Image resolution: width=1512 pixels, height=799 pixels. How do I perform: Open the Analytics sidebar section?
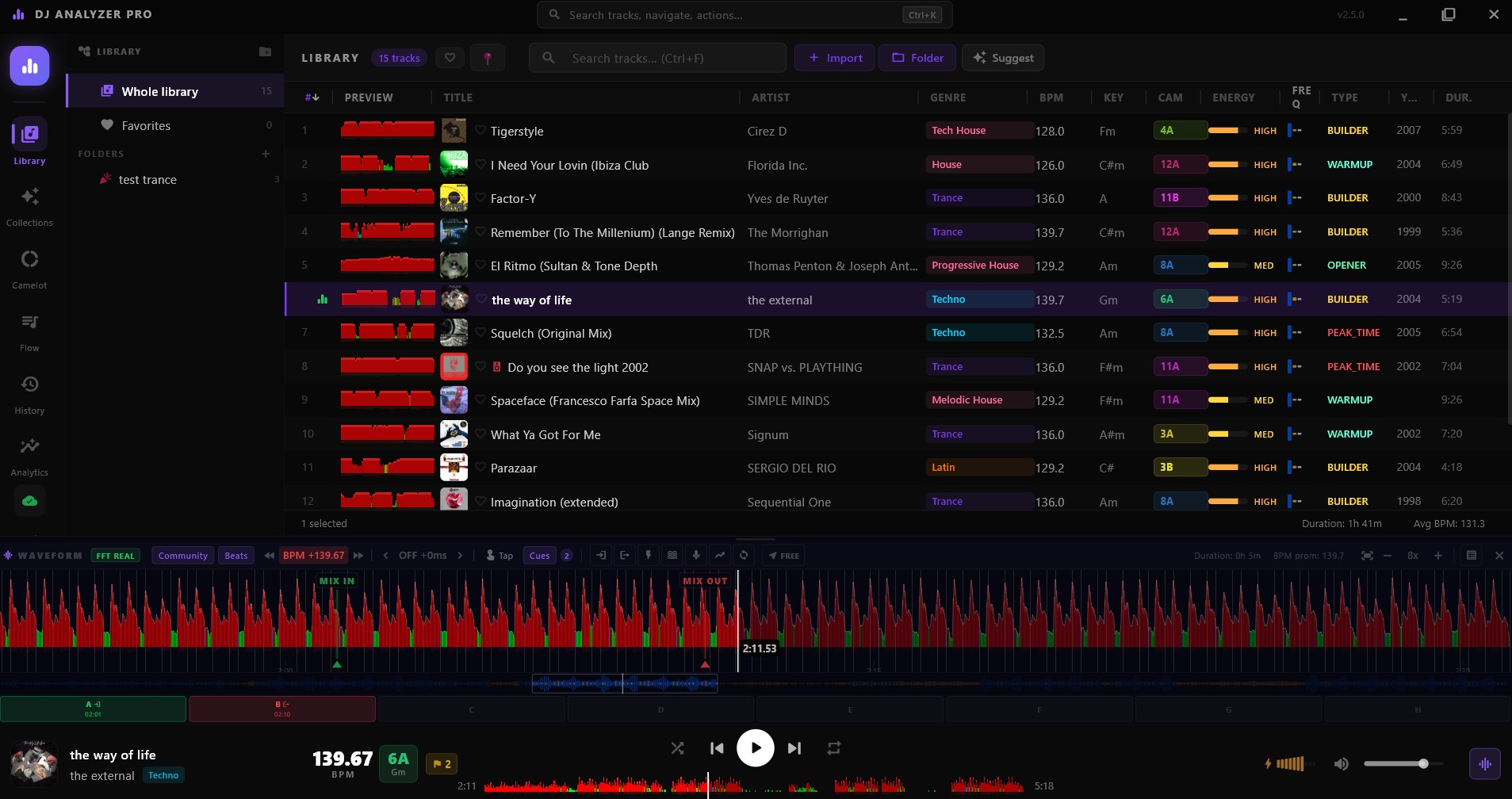coord(29,456)
